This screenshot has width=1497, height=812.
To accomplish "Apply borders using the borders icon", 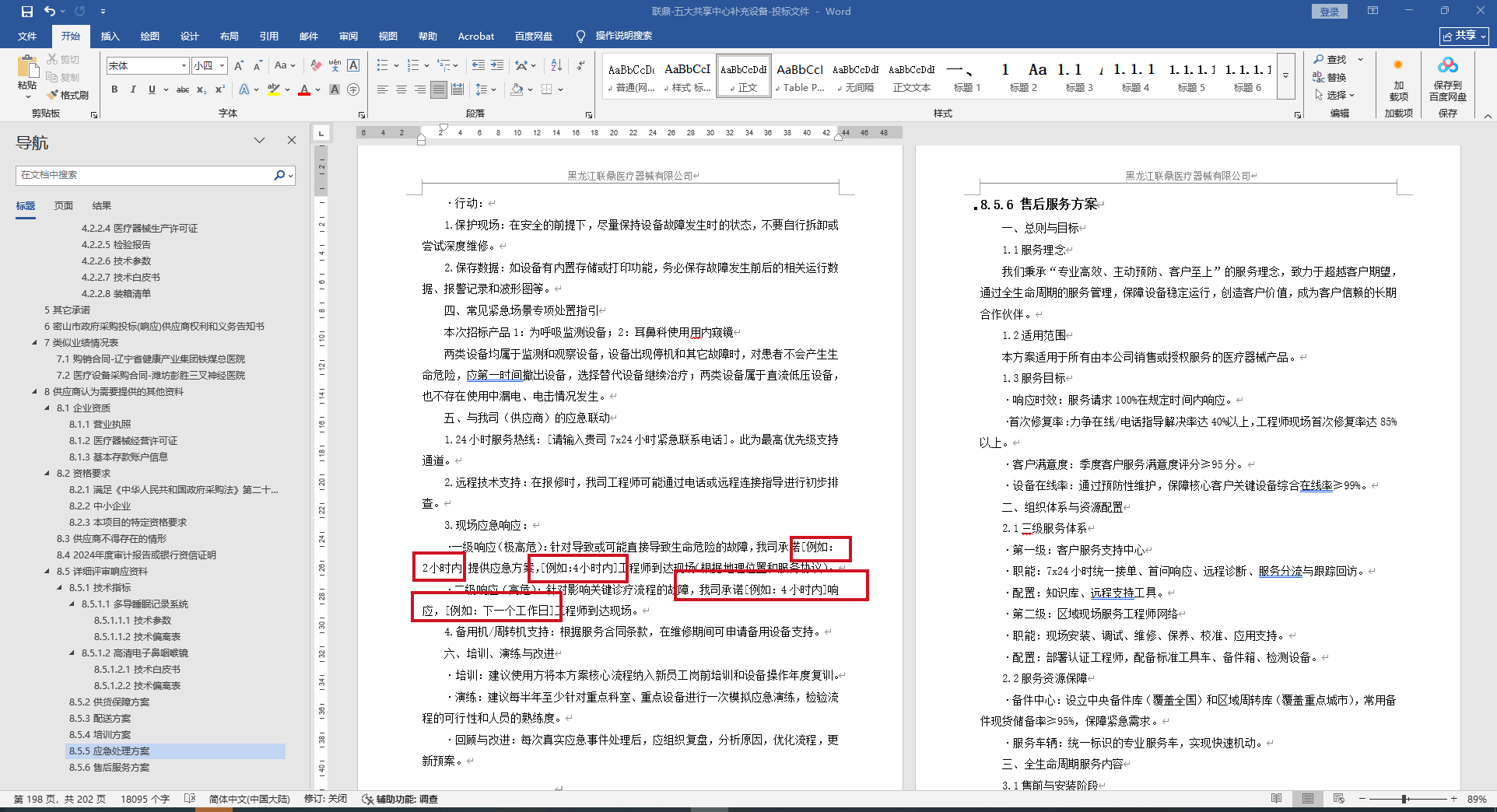I will point(547,89).
